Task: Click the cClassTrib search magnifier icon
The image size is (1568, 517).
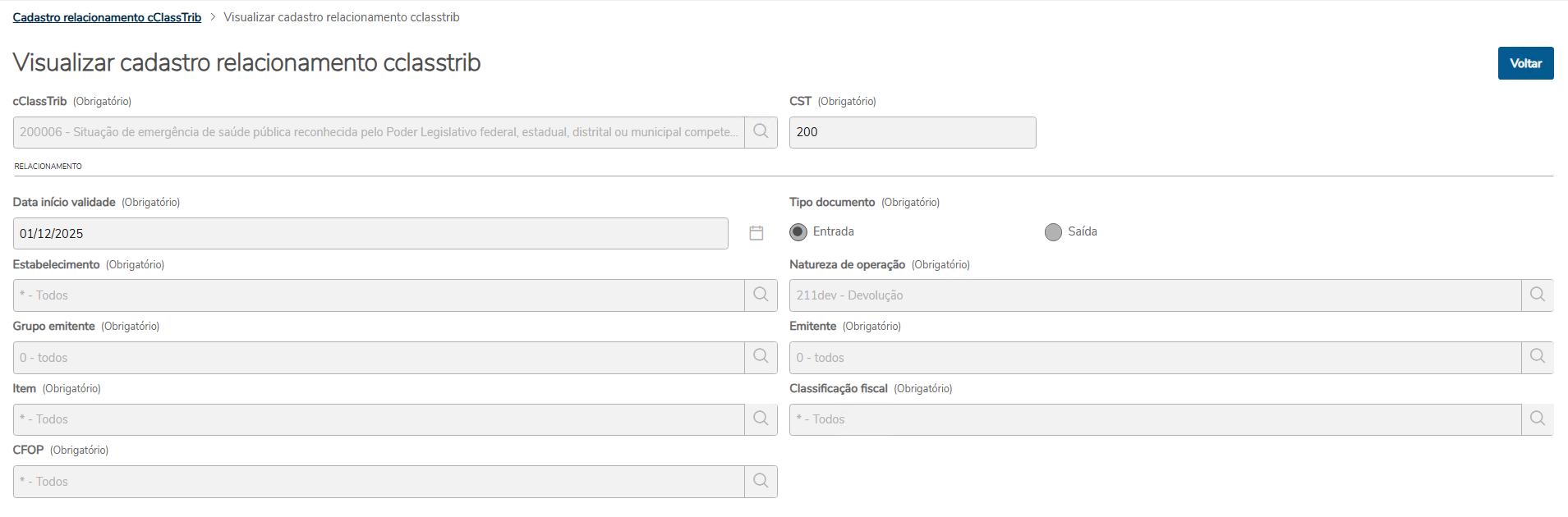Action: [761, 132]
